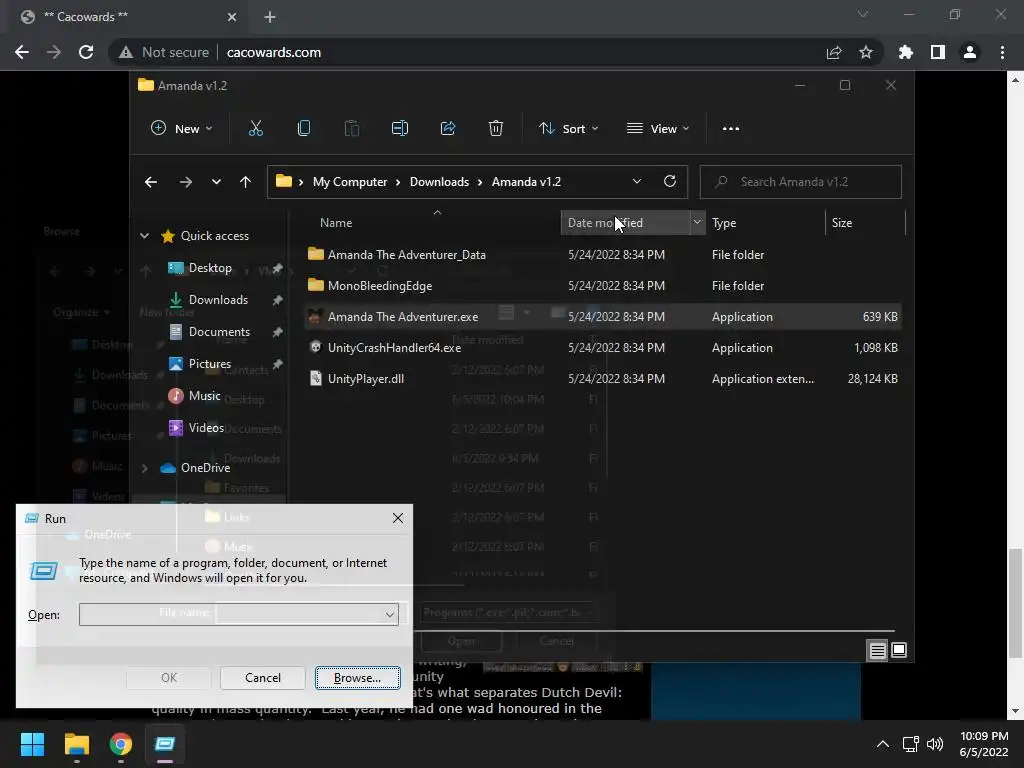Click the Browse button in Run dialog
Viewport: 1024px width, 768px height.
pyautogui.click(x=357, y=678)
